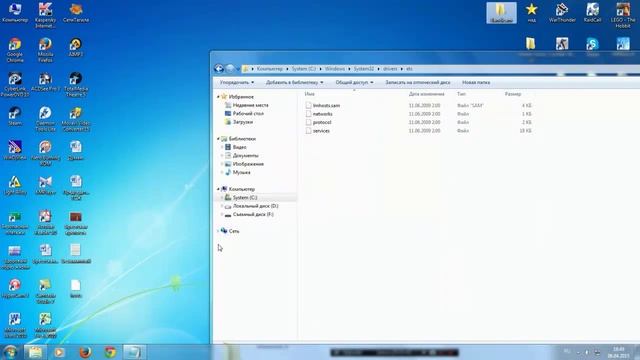
Task: Open Microsoft Word desktop shortcut
Action: click(x=15, y=325)
